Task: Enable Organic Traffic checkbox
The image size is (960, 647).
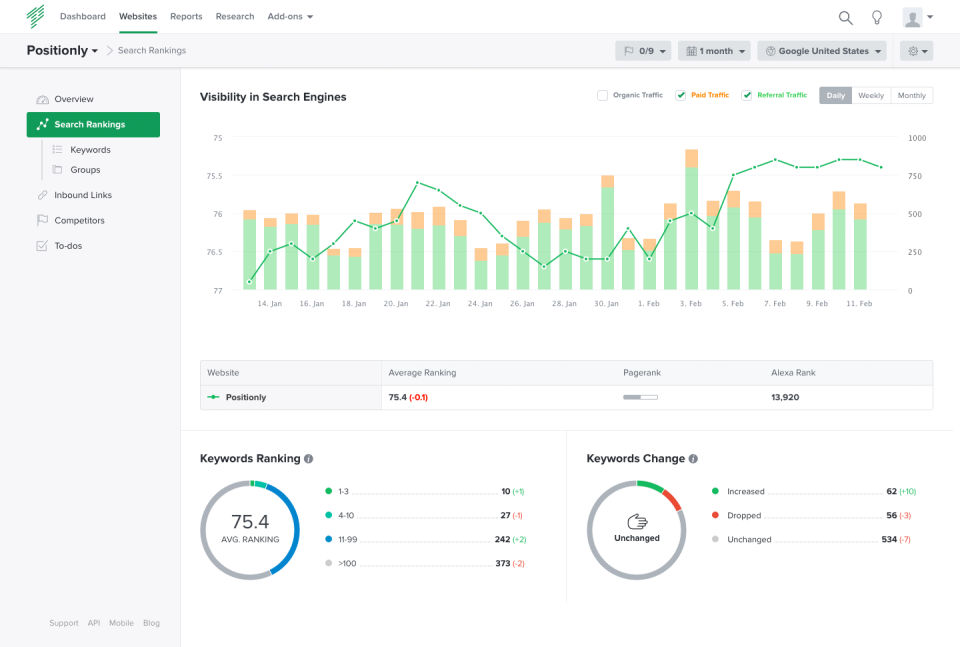Action: [x=602, y=95]
